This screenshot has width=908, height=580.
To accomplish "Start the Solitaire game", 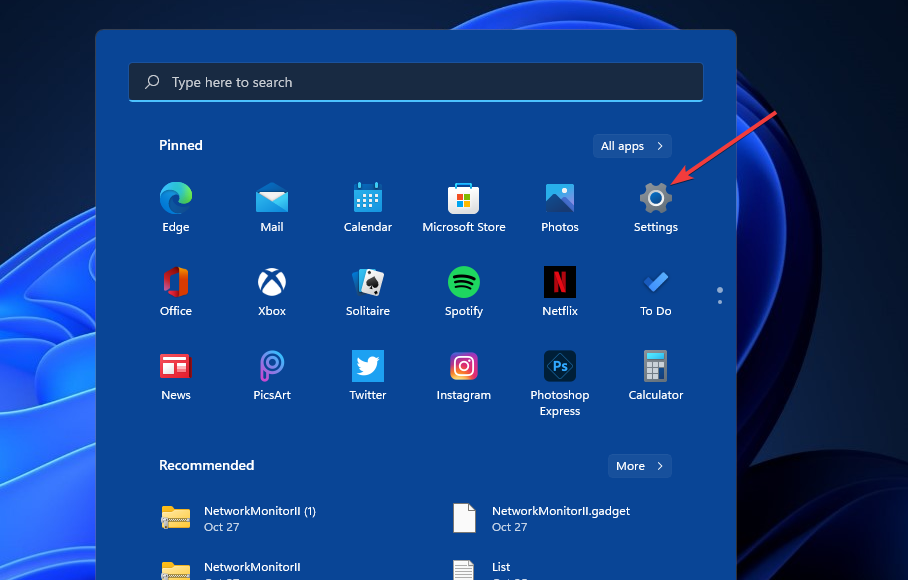I will (x=368, y=291).
